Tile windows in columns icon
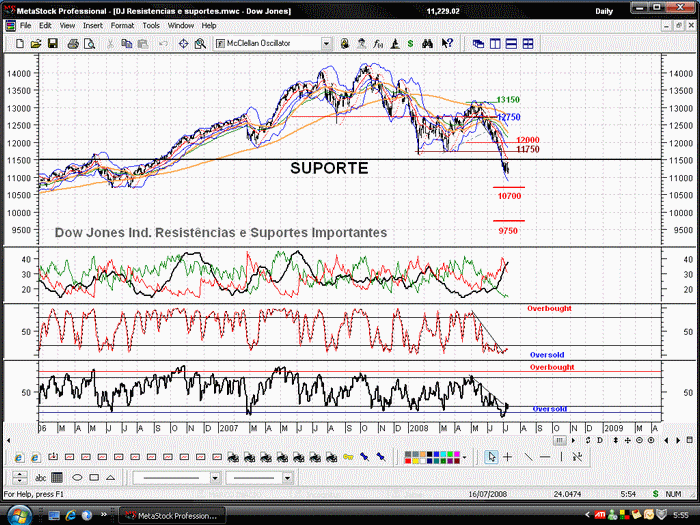Screen dimensions: 700x525 pyautogui.click(x=495, y=44)
